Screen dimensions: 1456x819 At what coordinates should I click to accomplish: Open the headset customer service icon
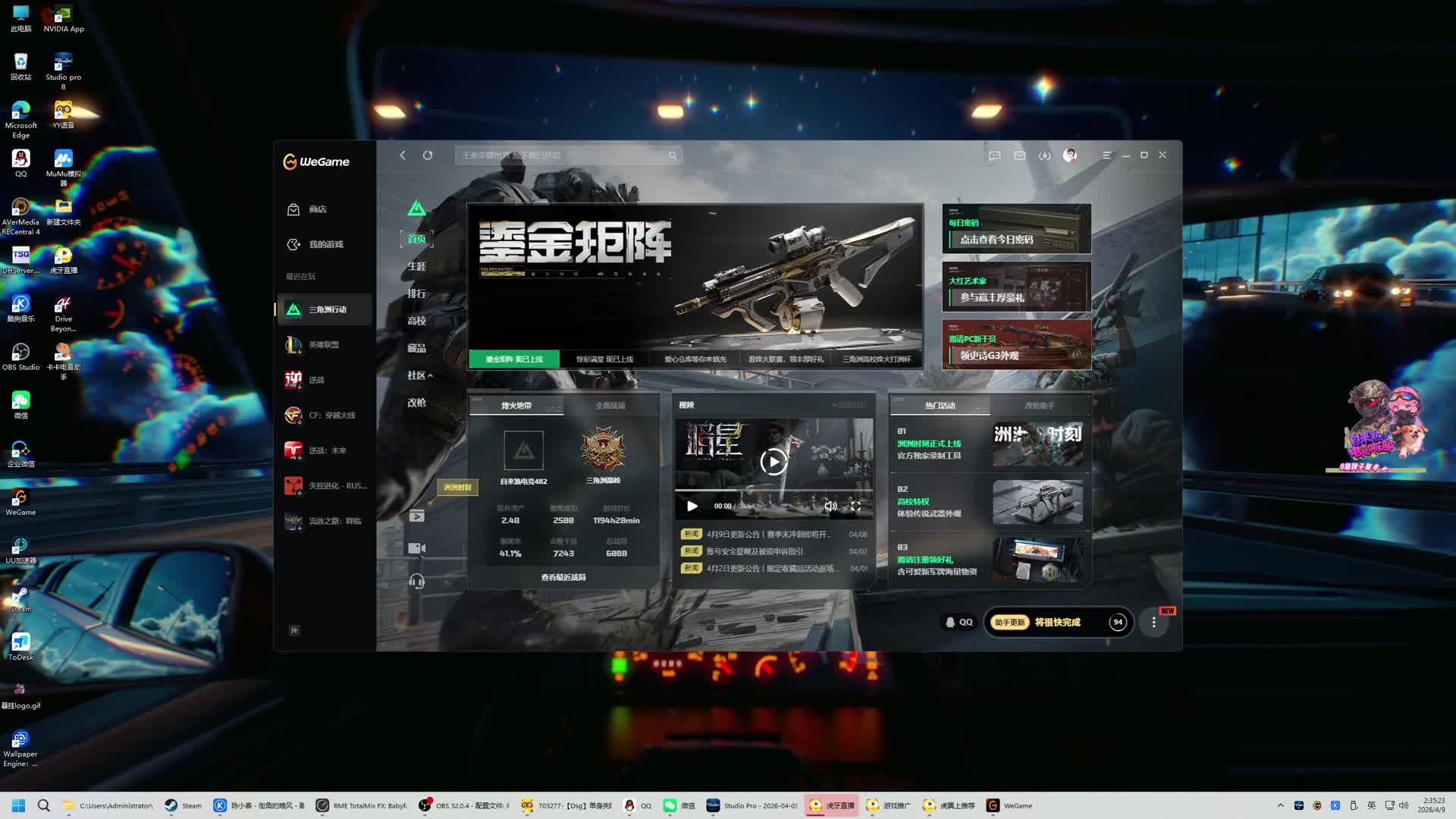tap(416, 582)
